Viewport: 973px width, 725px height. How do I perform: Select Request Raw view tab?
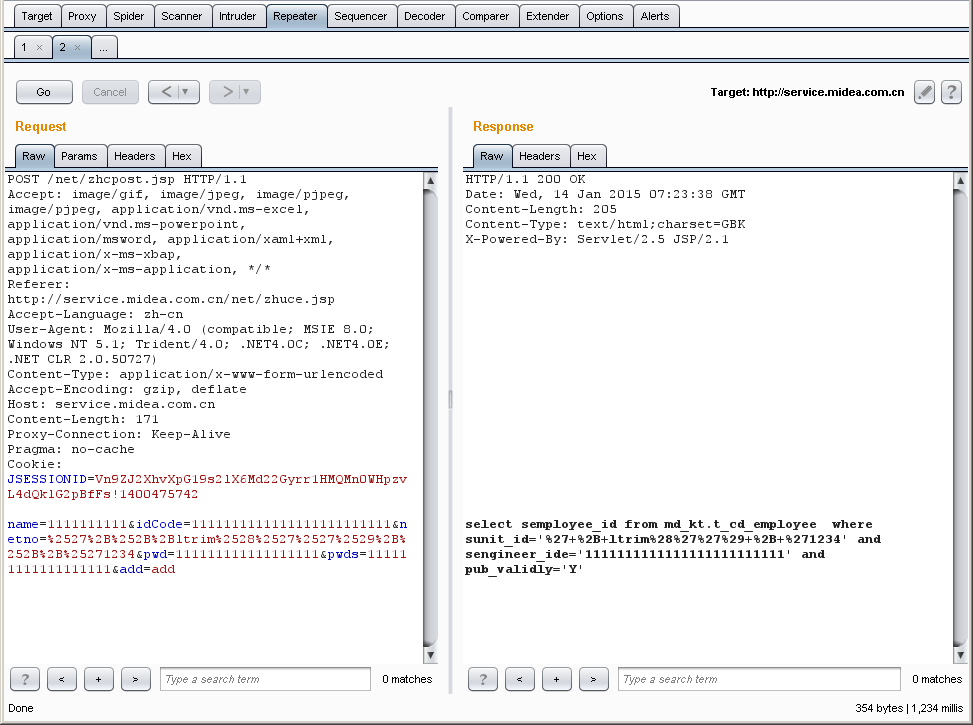click(34, 156)
